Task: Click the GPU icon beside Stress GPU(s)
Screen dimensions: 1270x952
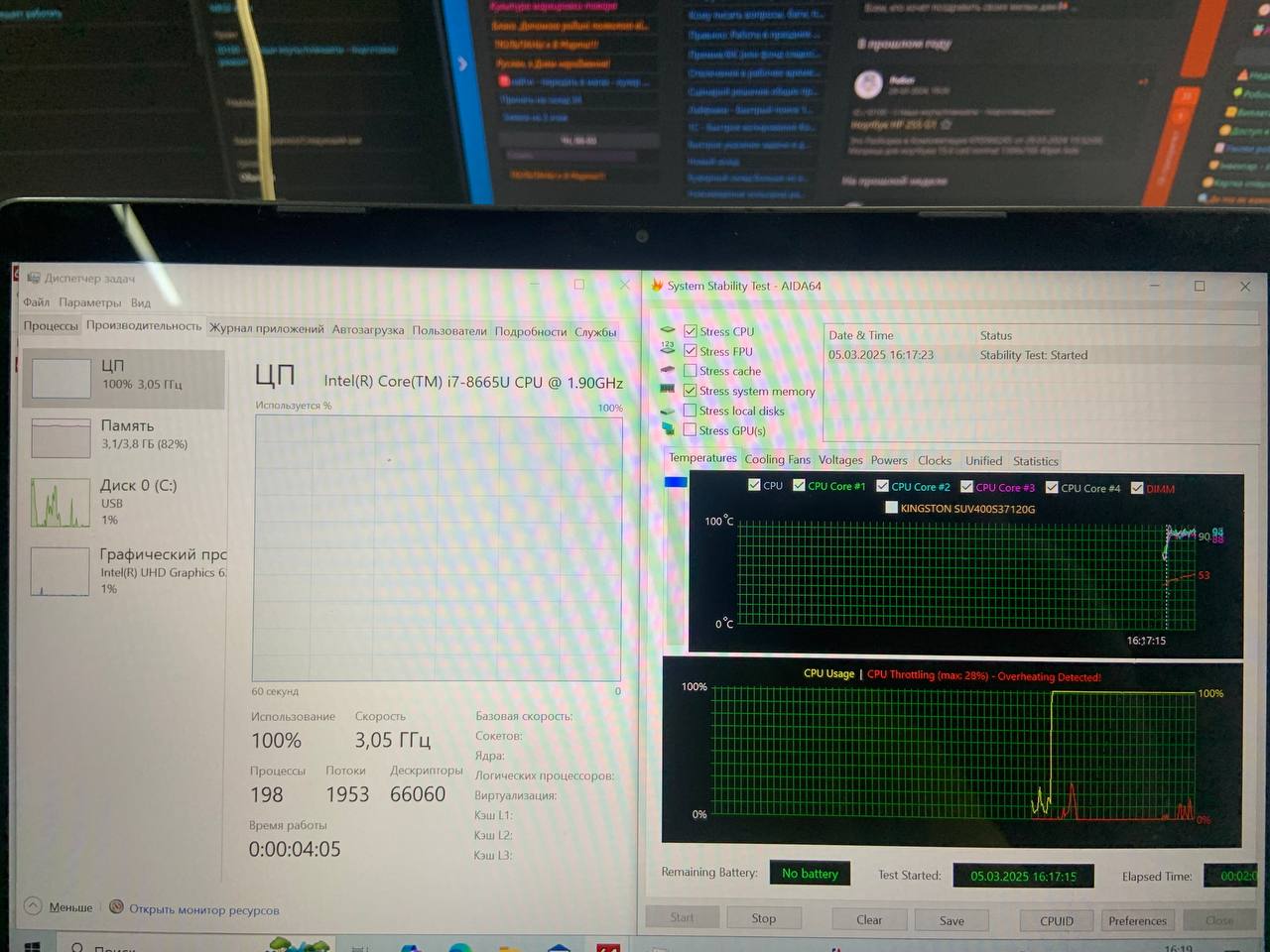Action: click(x=668, y=429)
